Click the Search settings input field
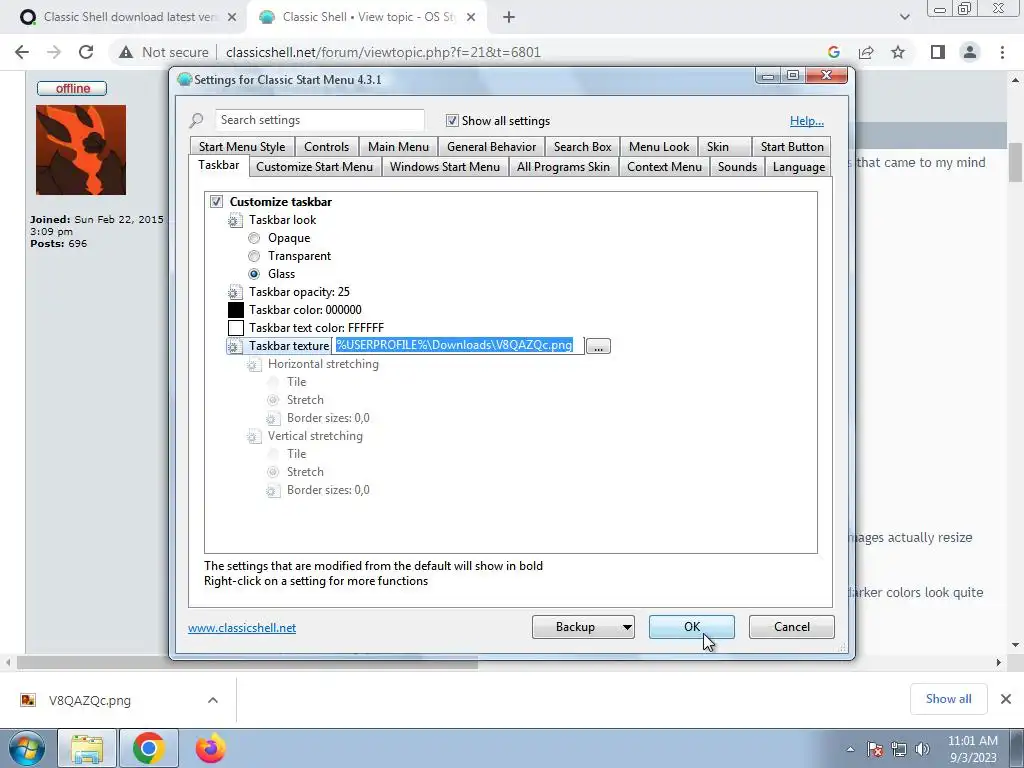Image resolution: width=1024 pixels, height=768 pixels. [x=320, y=120]
